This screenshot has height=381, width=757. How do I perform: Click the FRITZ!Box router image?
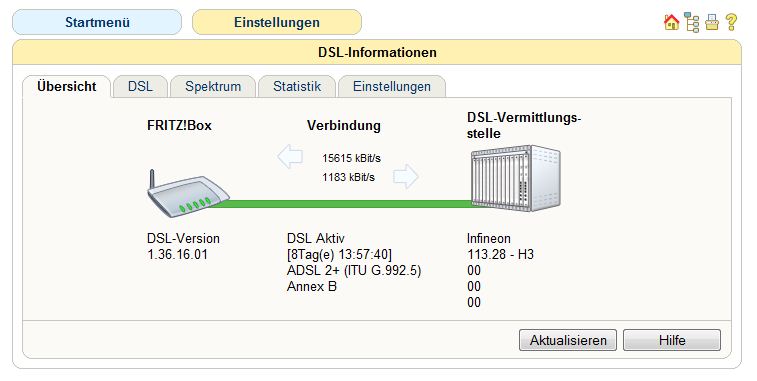click(188, 193)
